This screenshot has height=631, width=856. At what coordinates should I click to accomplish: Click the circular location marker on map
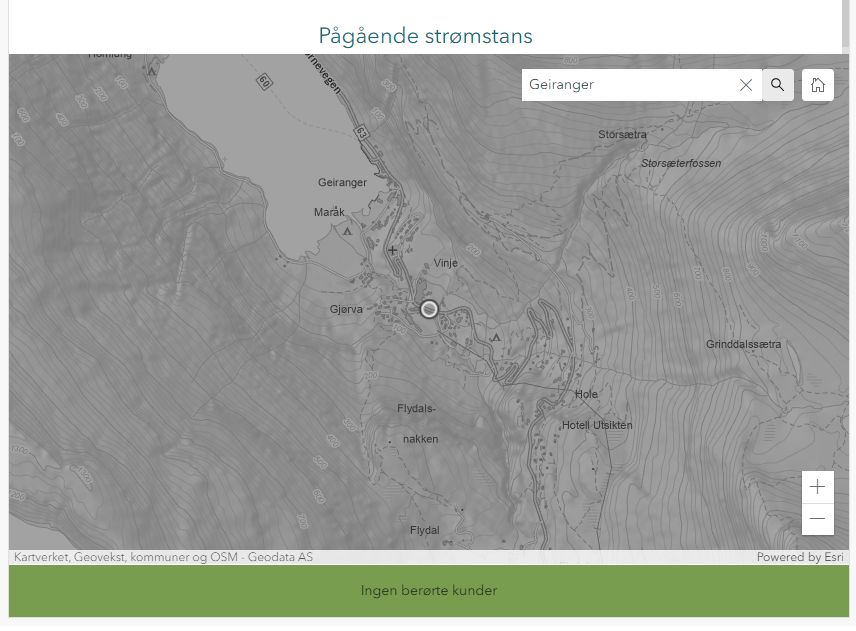click(x=429, y=309)
